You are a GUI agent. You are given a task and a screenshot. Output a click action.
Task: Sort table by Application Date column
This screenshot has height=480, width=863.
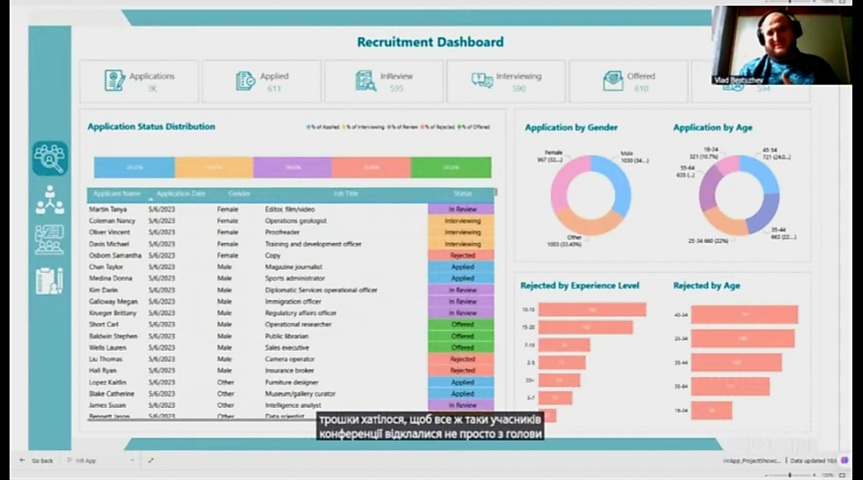coord(181,193)
